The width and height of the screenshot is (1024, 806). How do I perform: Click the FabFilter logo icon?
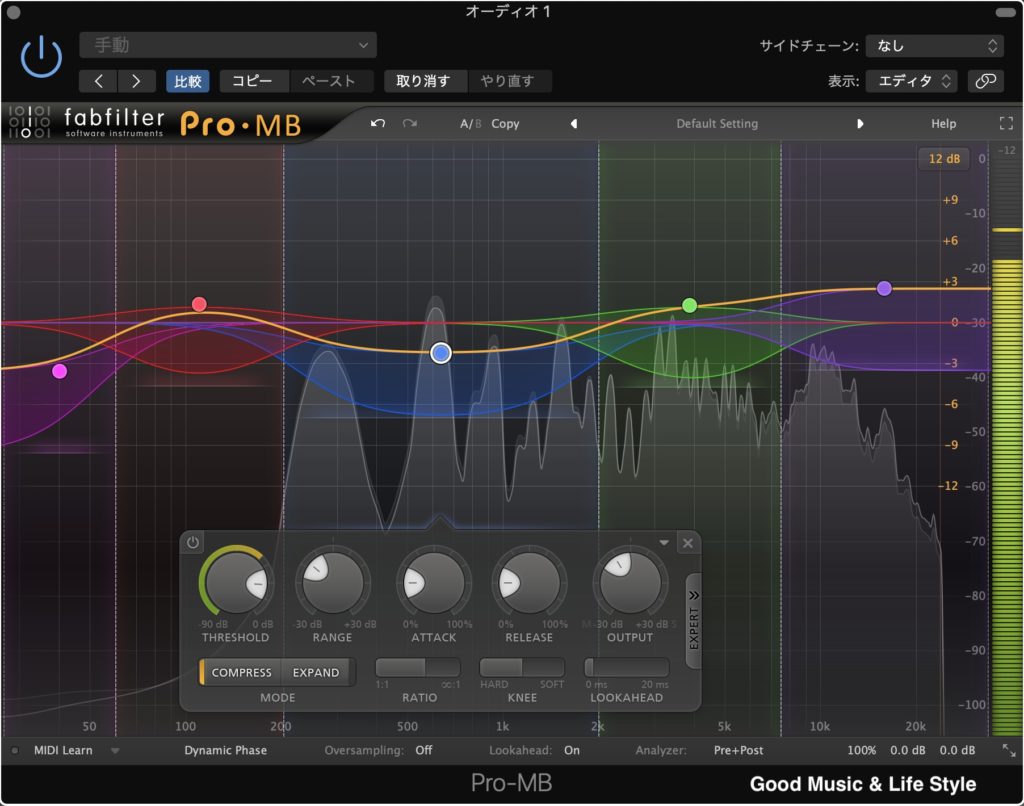(x=29, y=122)
